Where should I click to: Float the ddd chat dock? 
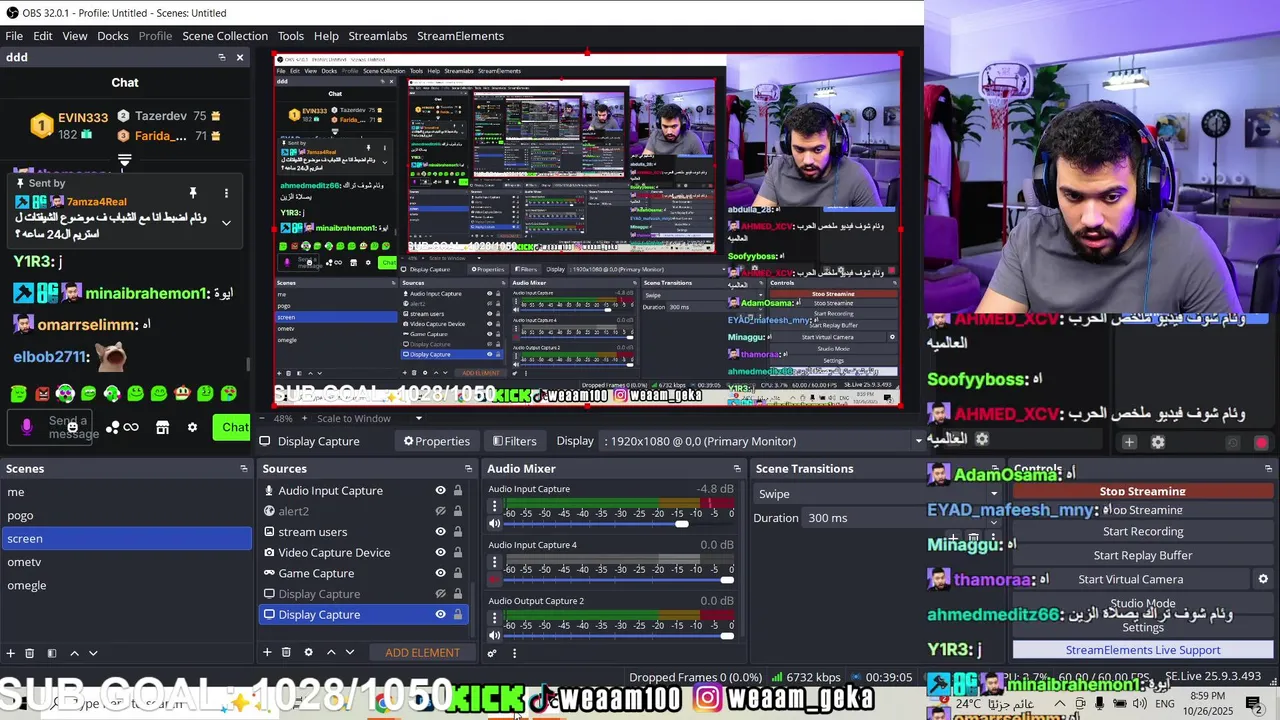coord(222,57)
